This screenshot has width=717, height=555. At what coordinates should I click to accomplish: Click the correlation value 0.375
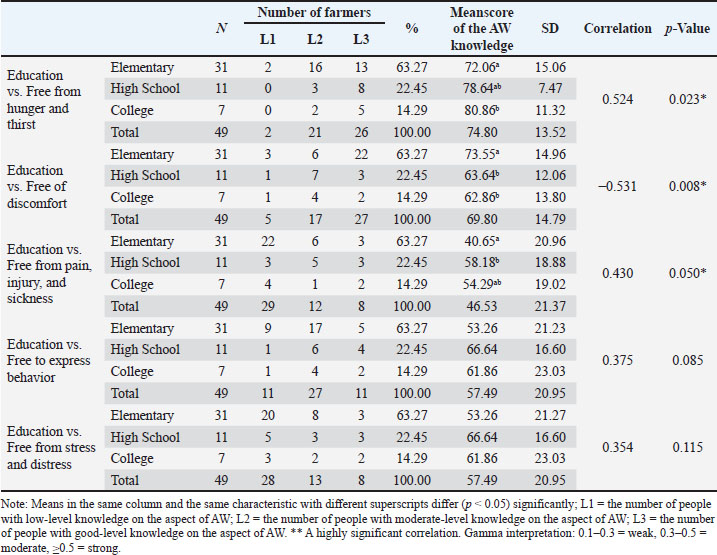click(616, 361)
